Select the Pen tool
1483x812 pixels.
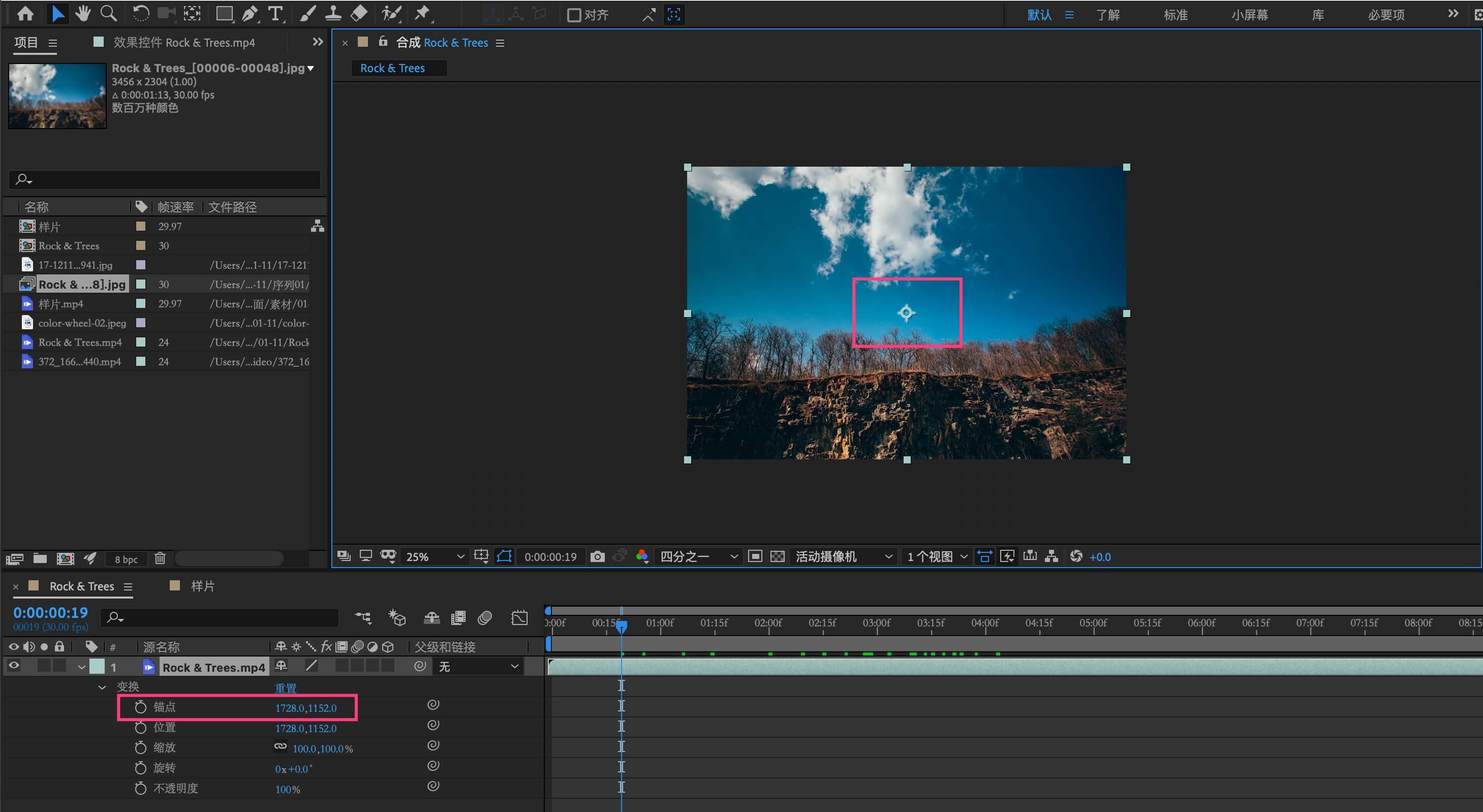coord(250,14)
